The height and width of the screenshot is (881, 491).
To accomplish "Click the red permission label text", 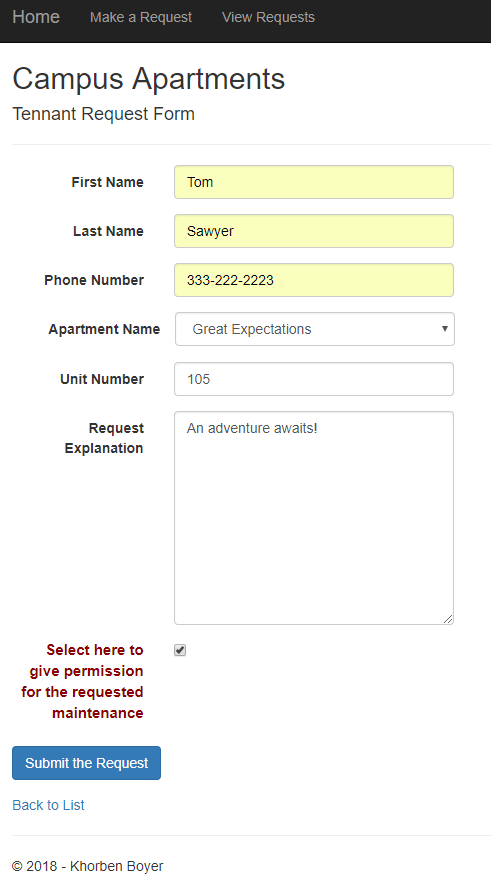I will tap(83, 681).
